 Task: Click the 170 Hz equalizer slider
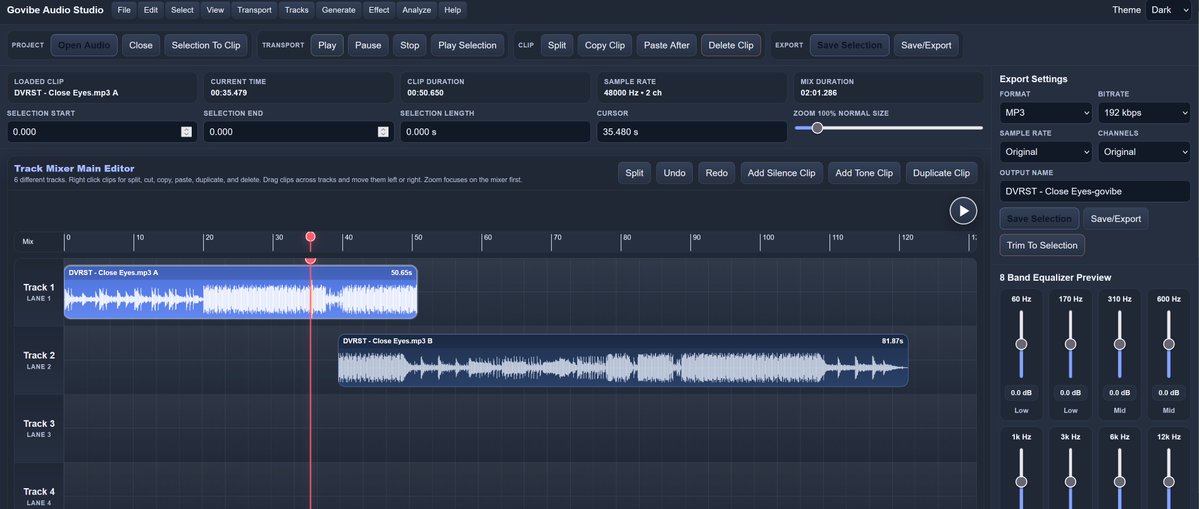(1071, 344)
